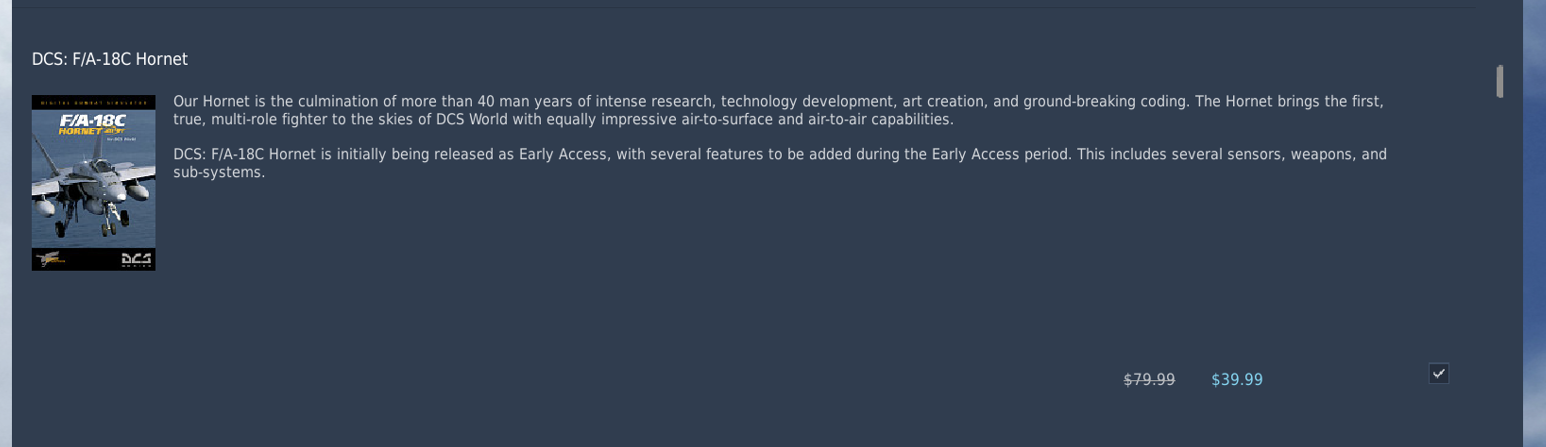Click the vertical scrollbar handle
1546x447 pixels.
click(x=1500, y=81)
